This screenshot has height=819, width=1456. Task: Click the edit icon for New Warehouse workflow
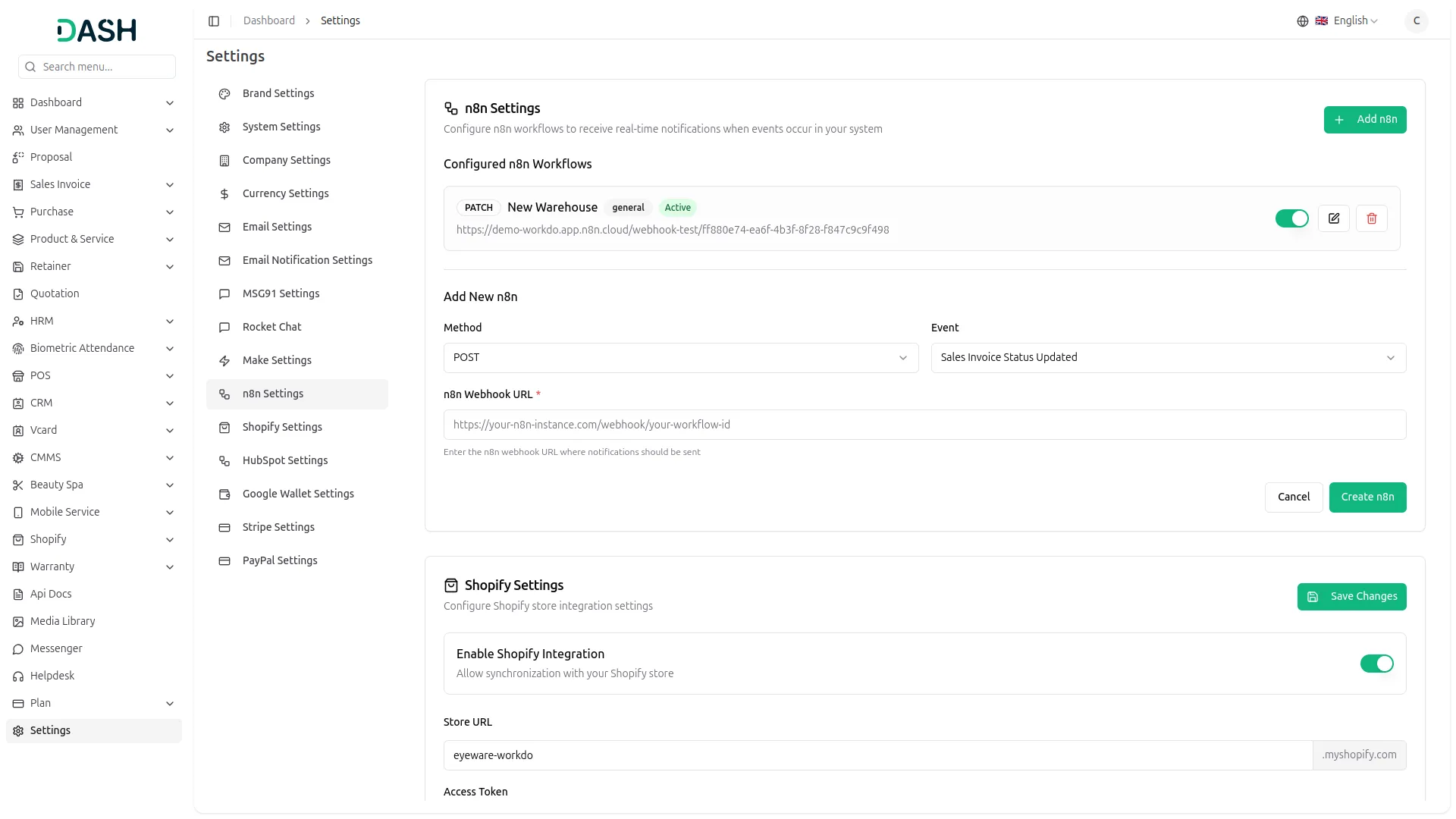[1333, 218]
